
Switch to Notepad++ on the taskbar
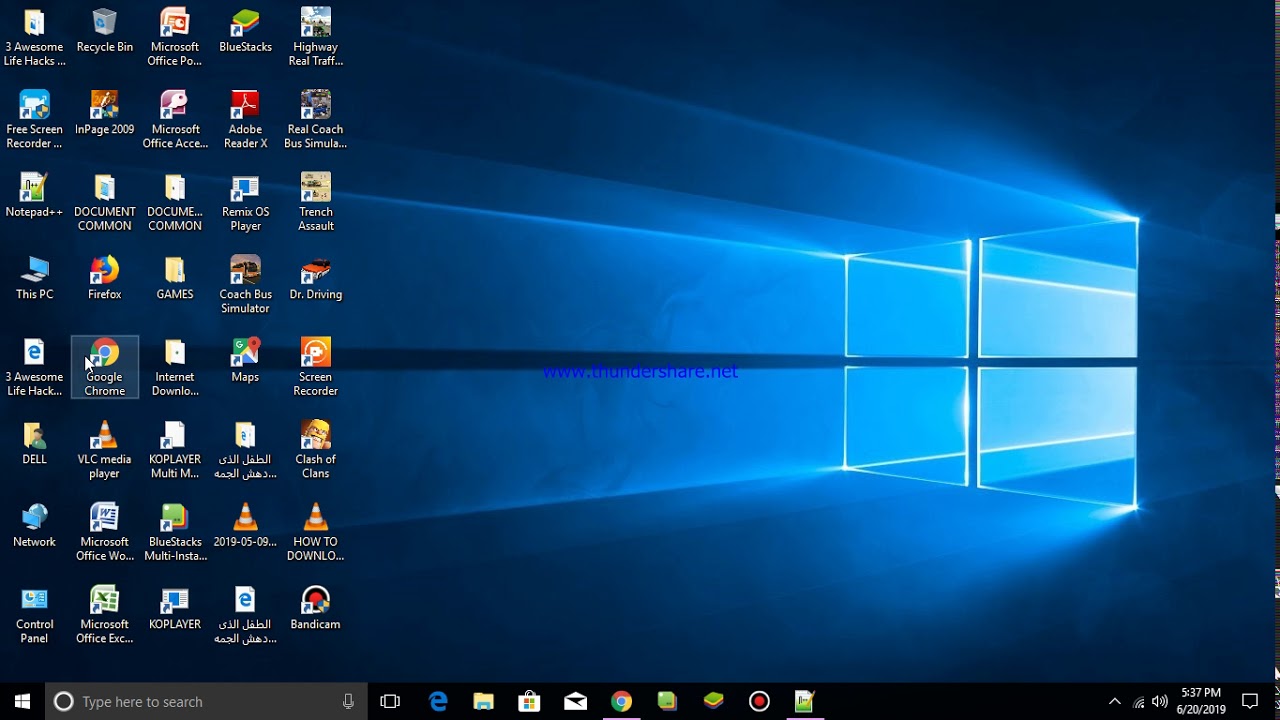[805, 701]
